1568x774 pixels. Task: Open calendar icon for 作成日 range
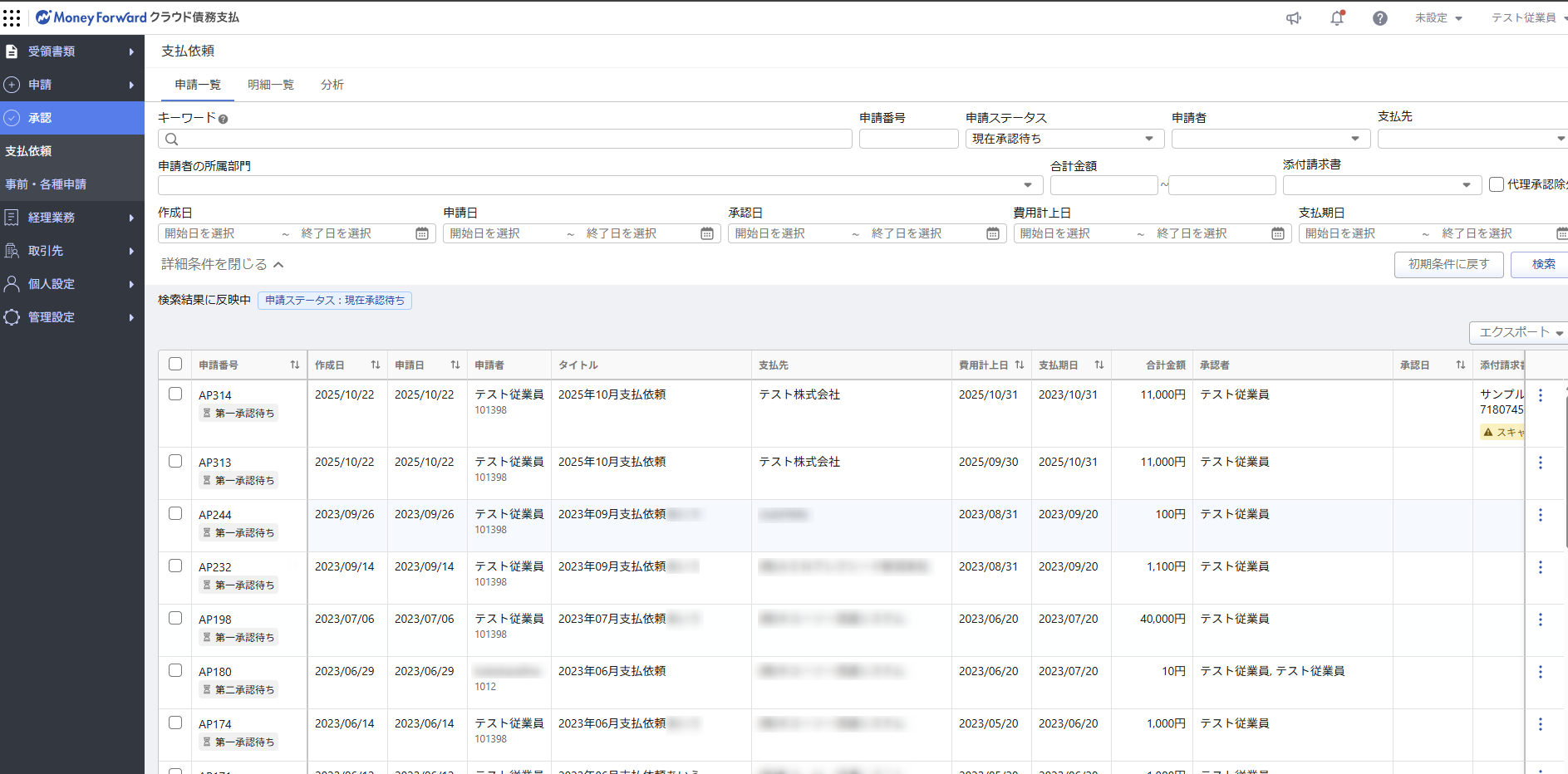point(422,234)
